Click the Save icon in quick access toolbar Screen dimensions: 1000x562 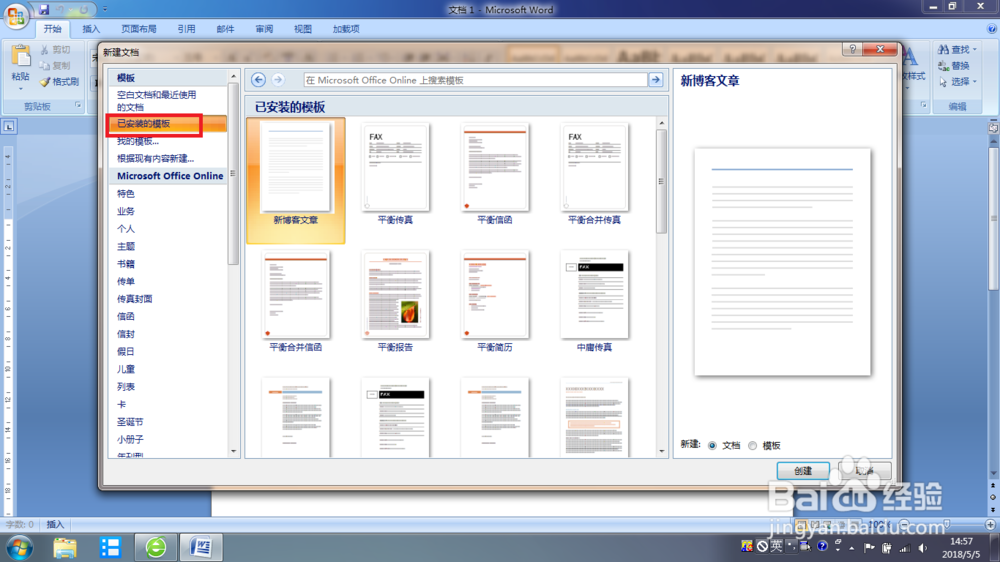44,10
